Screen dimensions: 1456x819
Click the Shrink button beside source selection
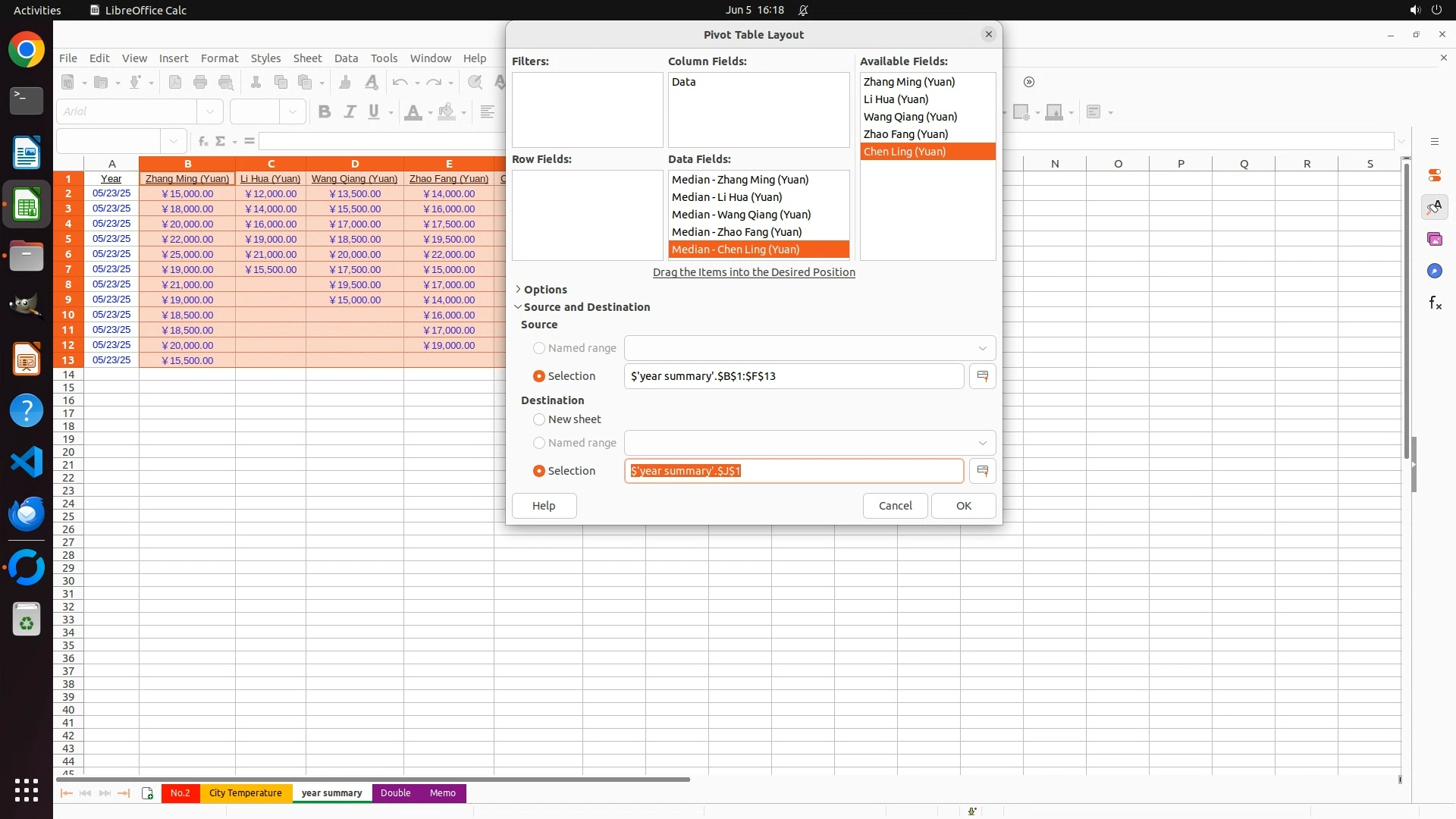(x=982, y=376)
